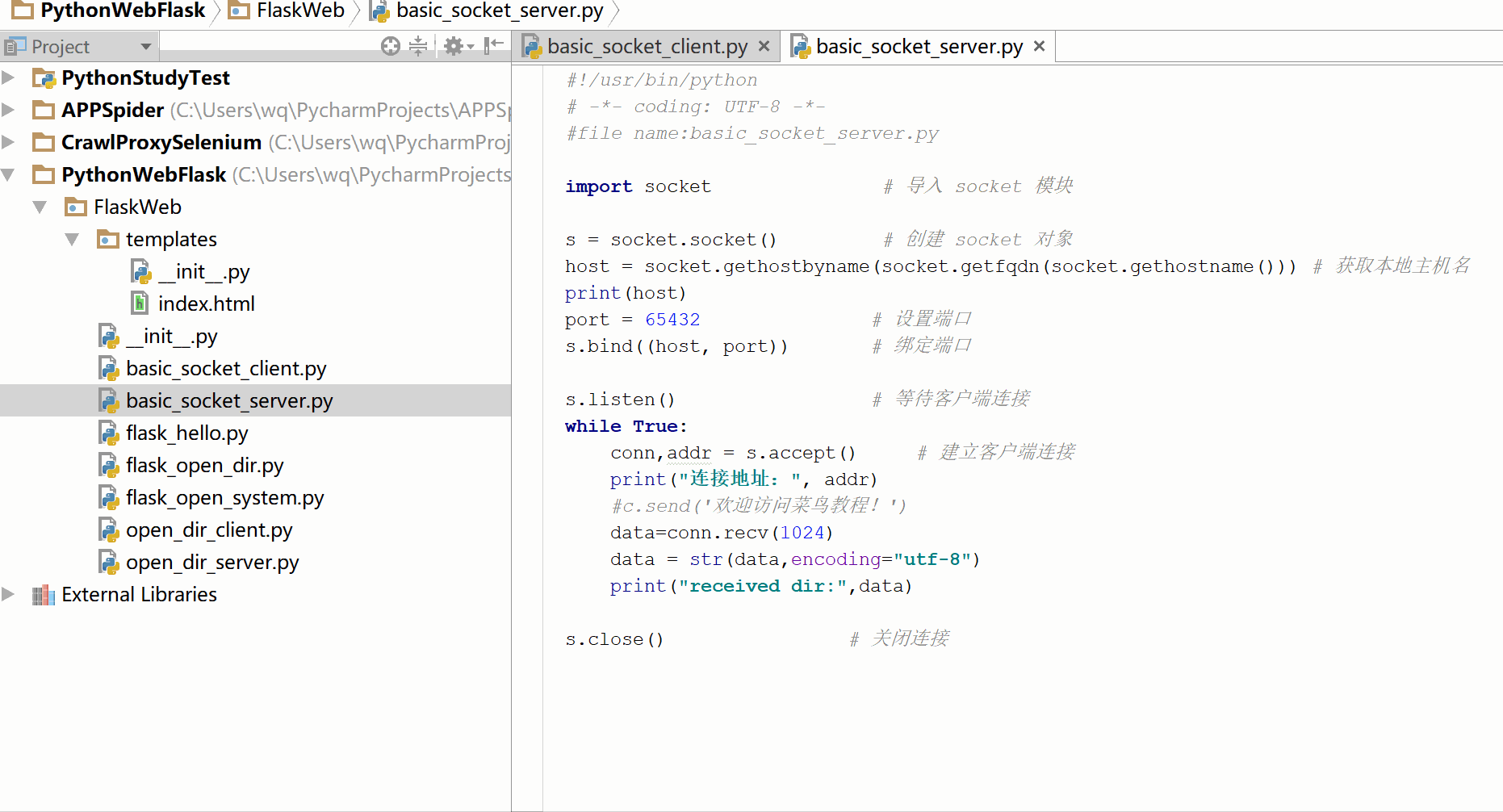Collapse the templates folder

[x=72, y=240]
